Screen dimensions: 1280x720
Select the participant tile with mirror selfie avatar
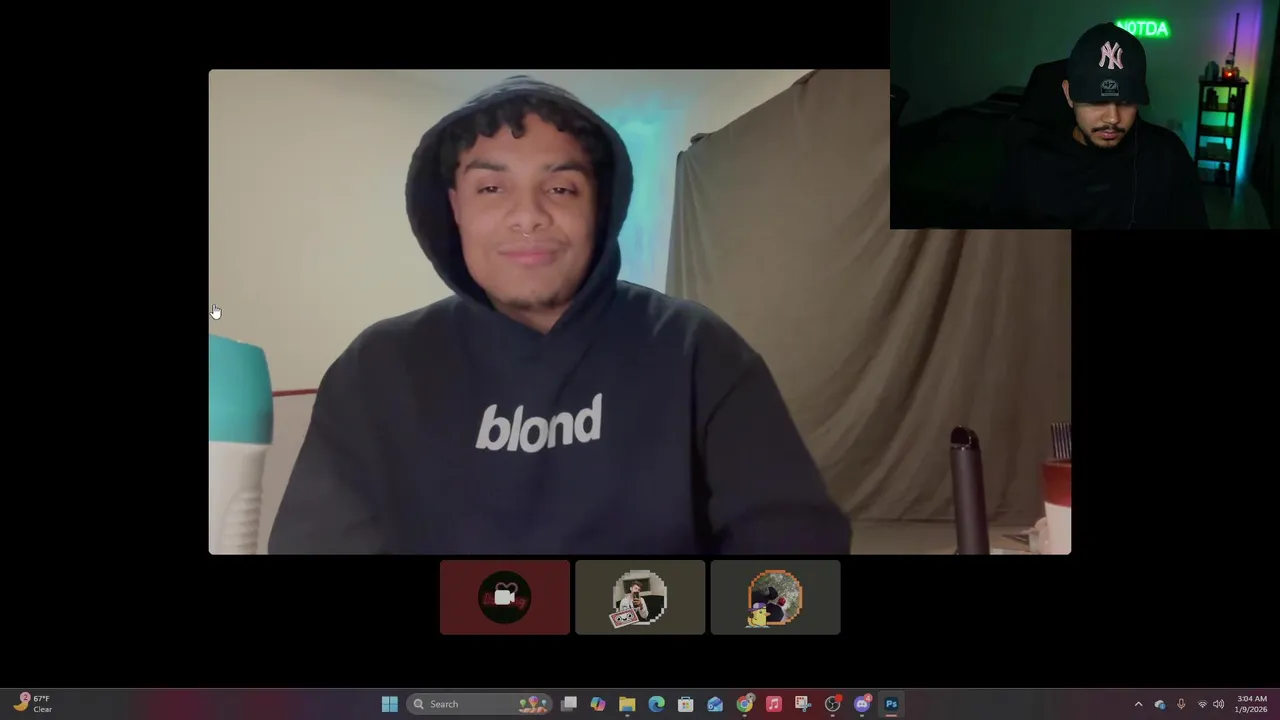pyautogui.click(x=640, y=597)
